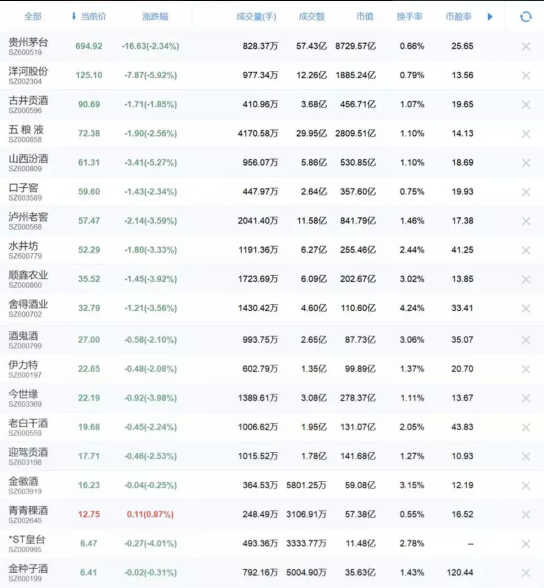Image resolution: width=544 pixels, height=588 pixels.
Task: Remove 贵州茅台 row with X icon
Action: click(526, 46)
